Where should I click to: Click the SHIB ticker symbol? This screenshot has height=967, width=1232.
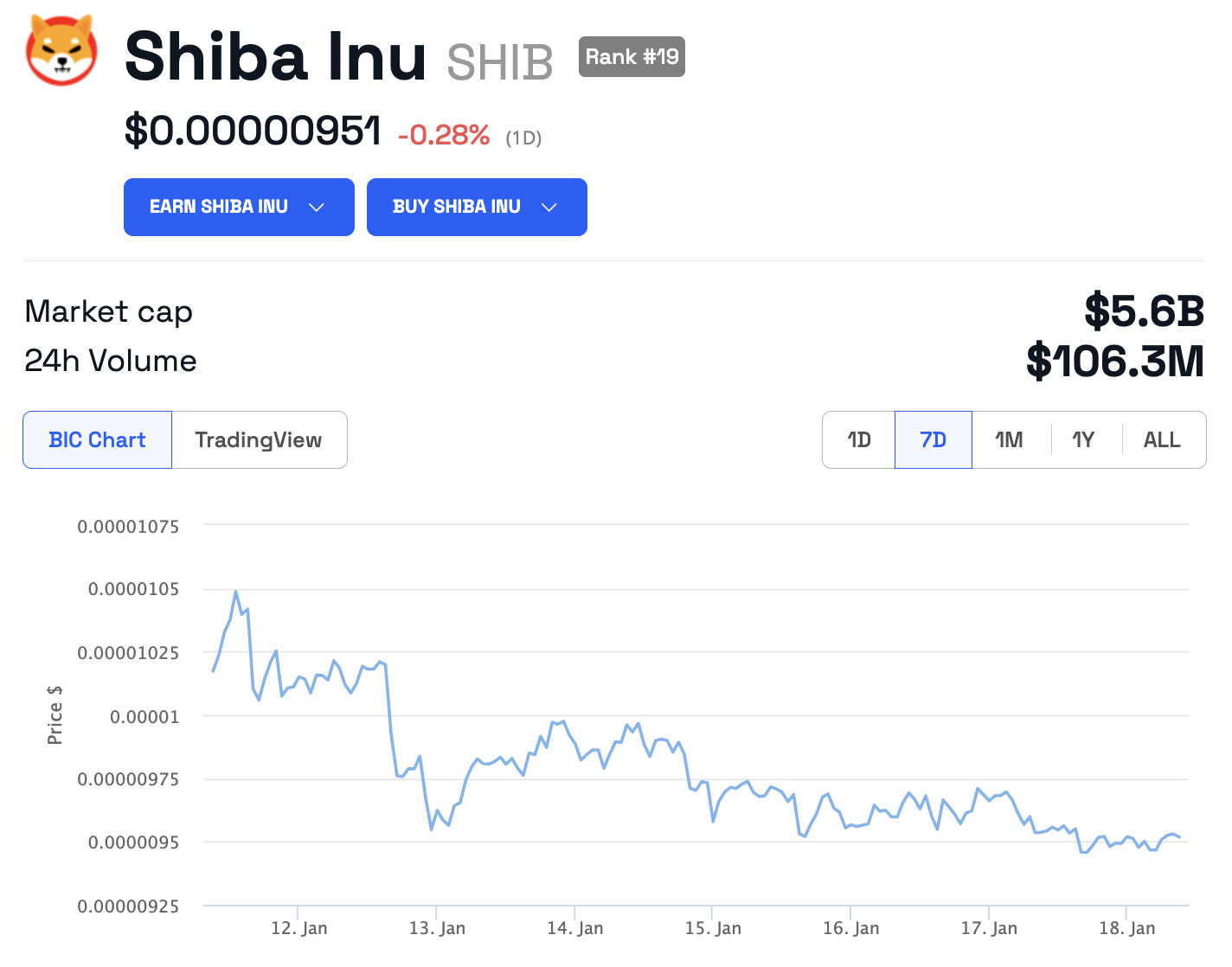[x=500, y=63]
